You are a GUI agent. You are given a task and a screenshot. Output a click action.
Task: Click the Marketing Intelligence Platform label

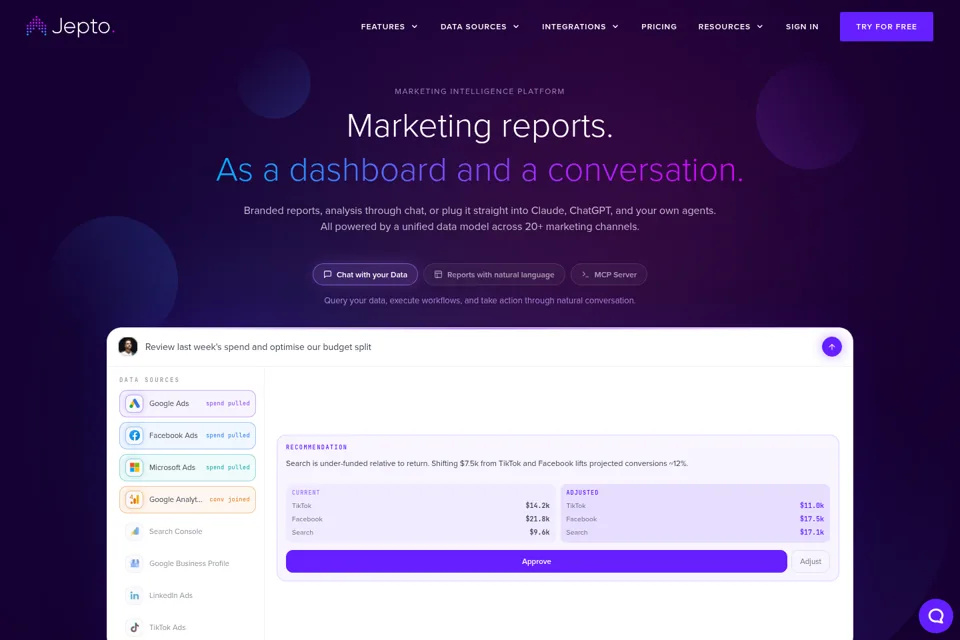(479, 91)
